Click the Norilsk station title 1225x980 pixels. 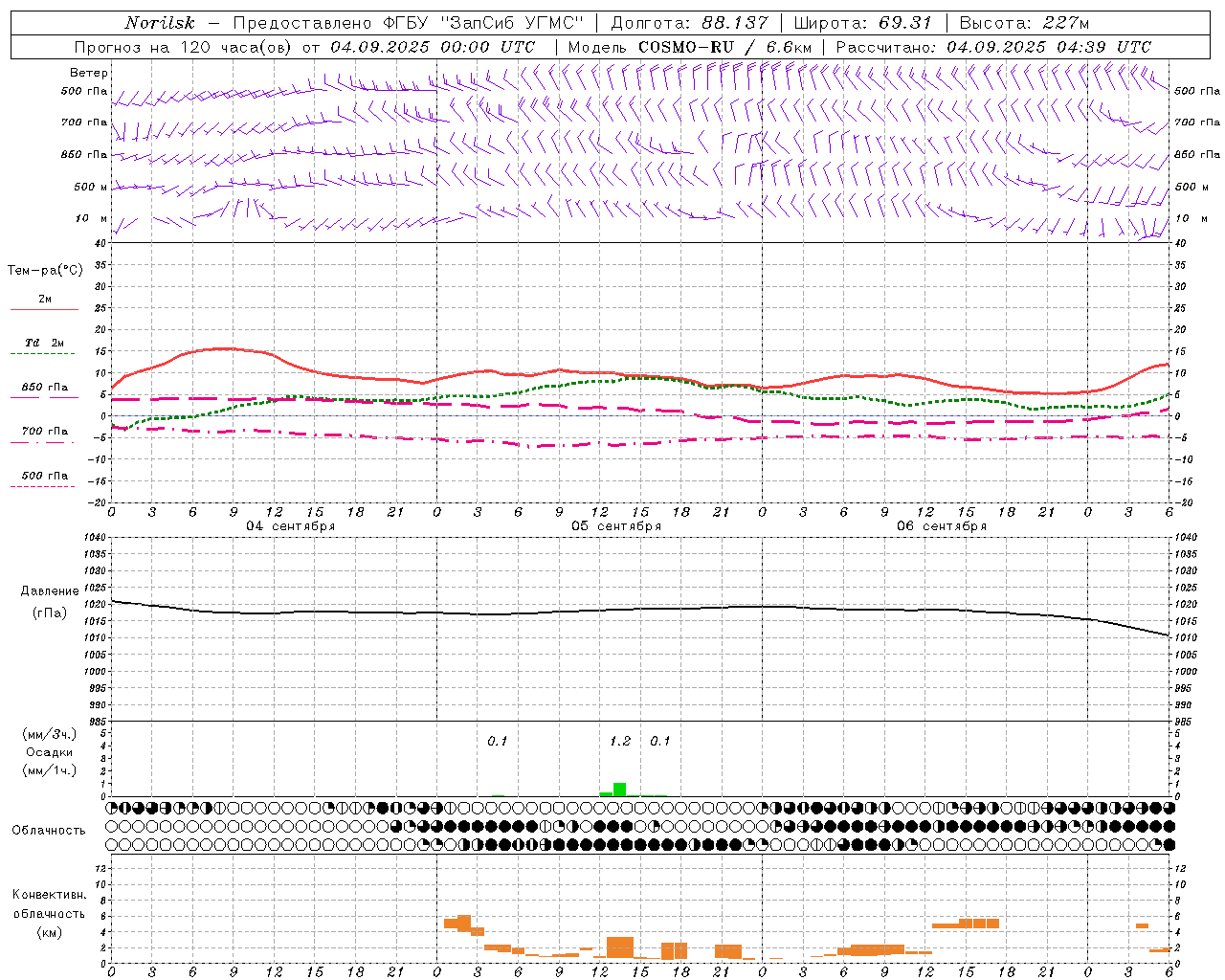(x=160, y=23)
